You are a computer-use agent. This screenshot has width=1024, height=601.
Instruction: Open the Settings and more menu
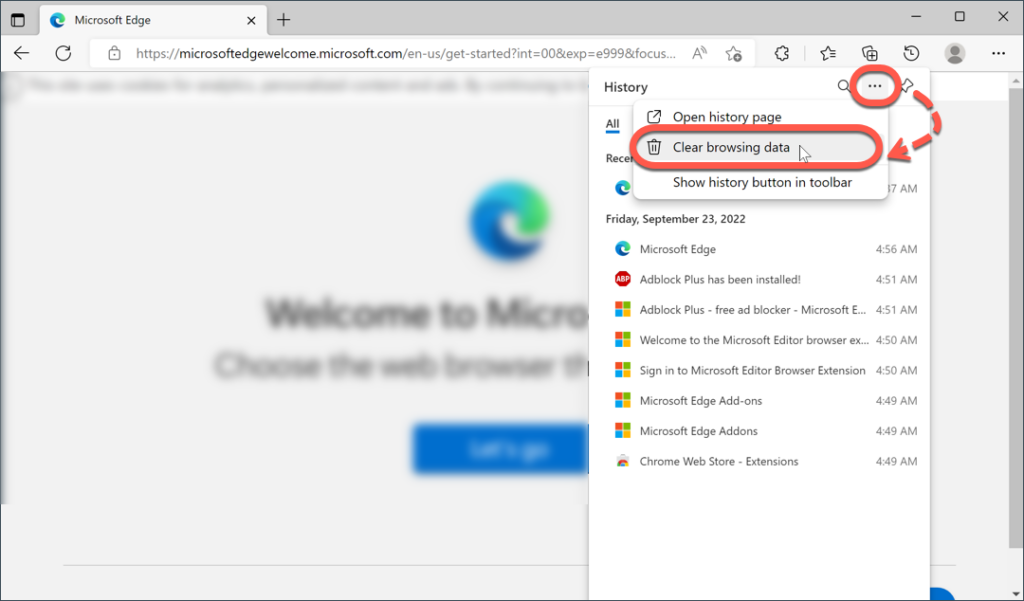pyautogui.click(x=998, y=52)
